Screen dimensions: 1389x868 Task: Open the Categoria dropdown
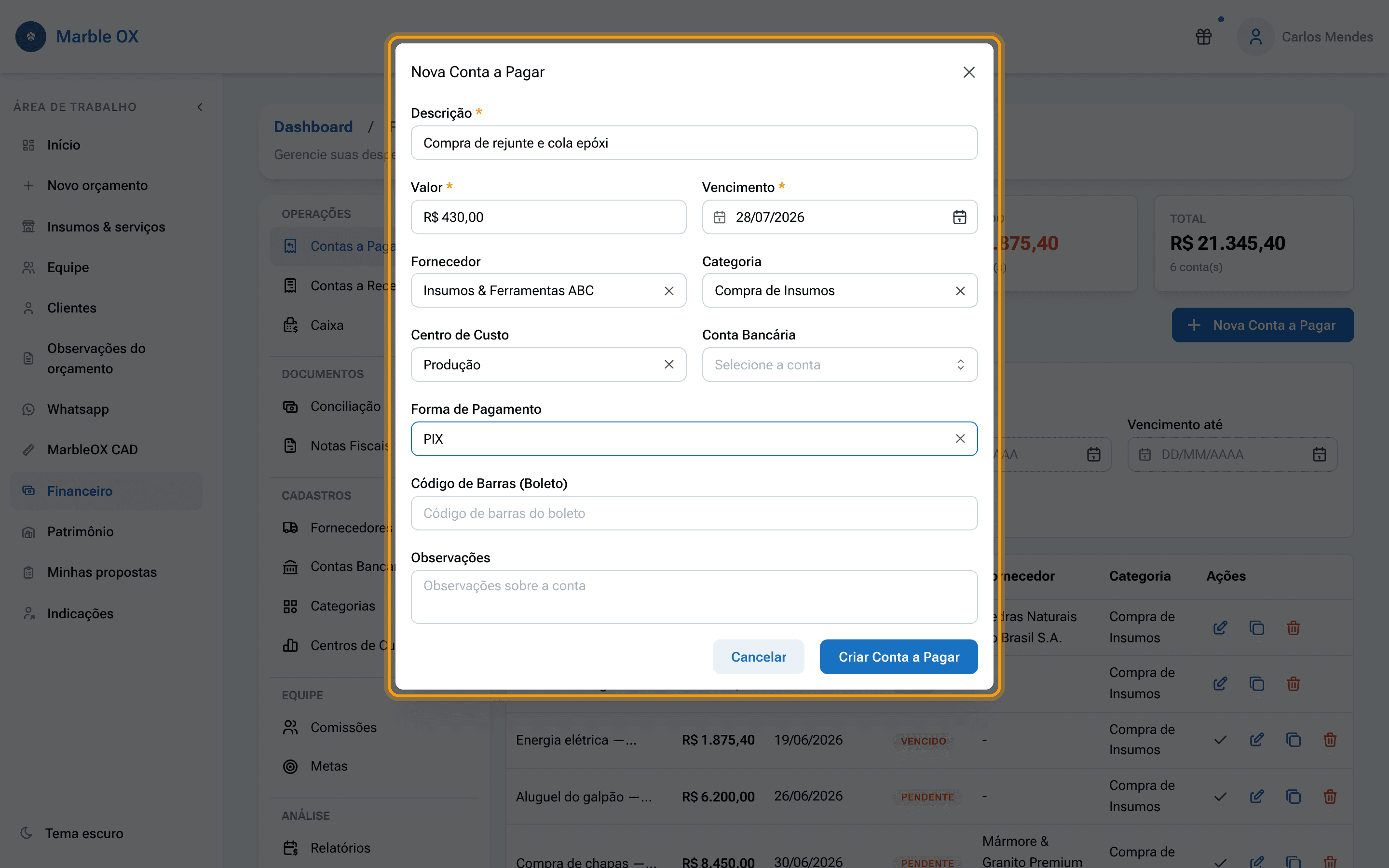click(840, 291)
